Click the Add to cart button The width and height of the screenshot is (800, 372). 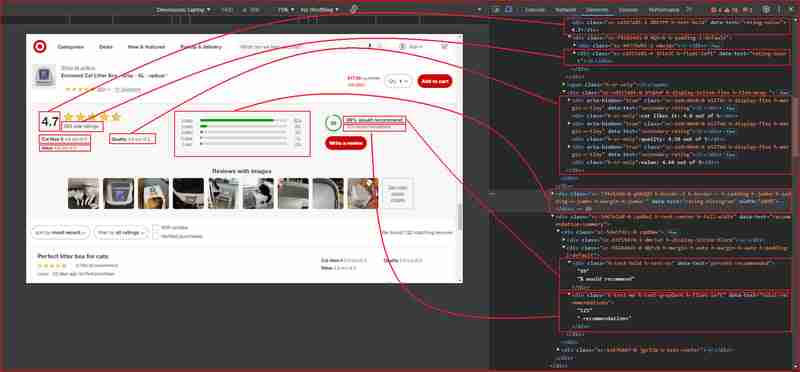[x=435, y=81]
